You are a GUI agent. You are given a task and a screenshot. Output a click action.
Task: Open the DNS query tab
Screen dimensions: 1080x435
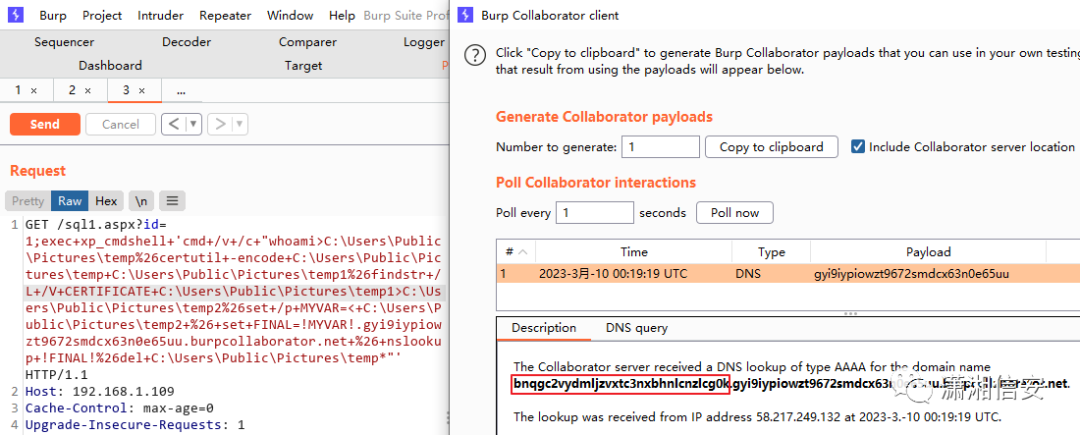636,328
